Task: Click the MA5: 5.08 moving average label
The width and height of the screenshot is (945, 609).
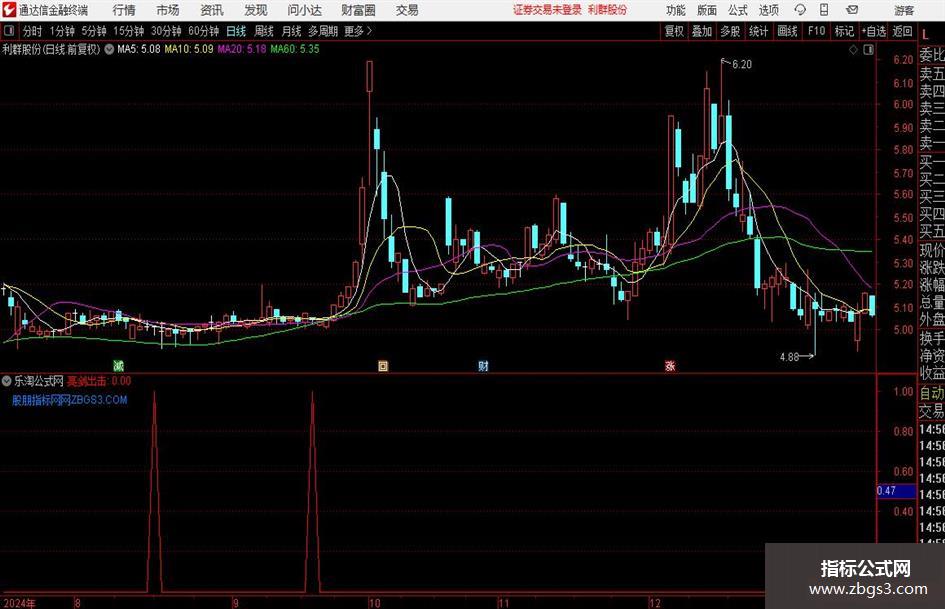Action: 139,49
